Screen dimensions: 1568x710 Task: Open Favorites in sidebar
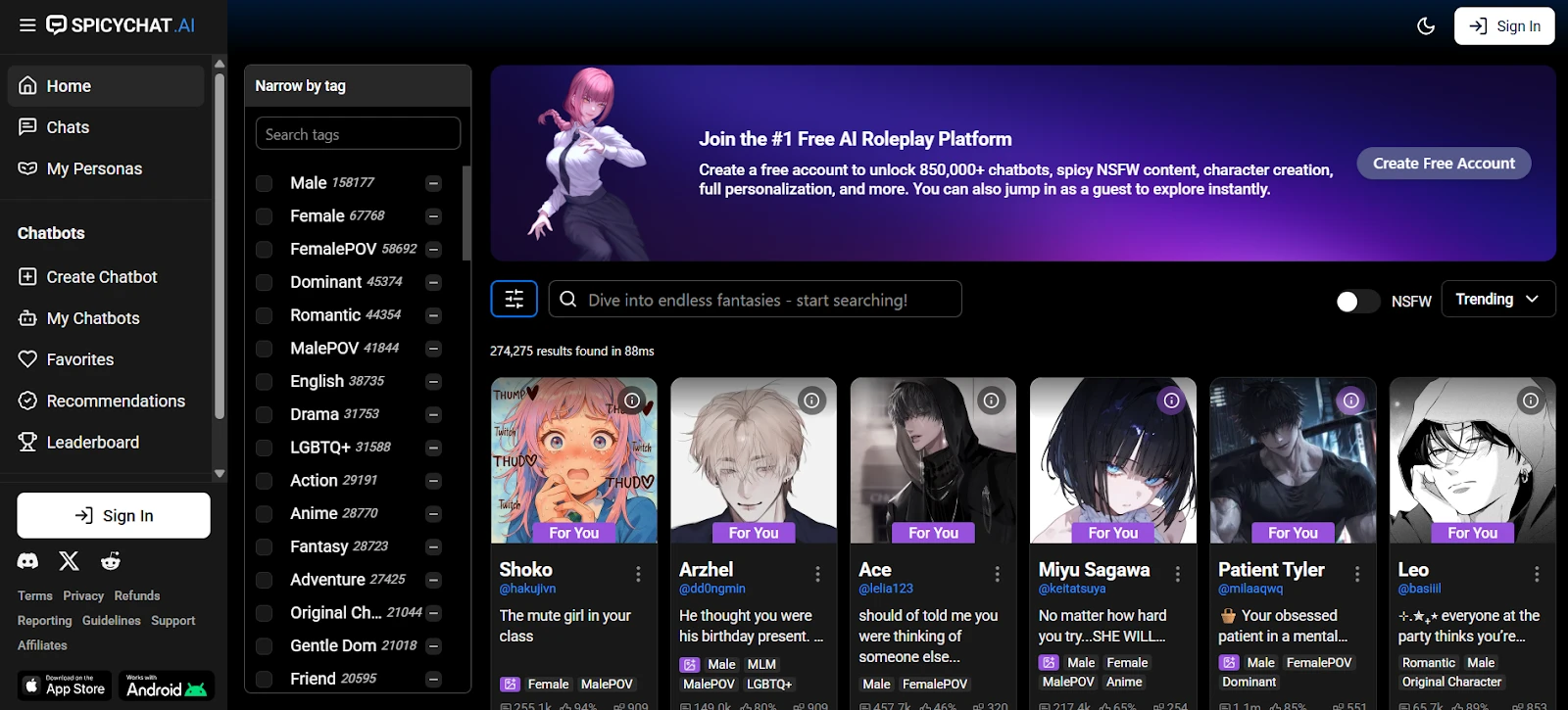click(x=106, y=359)
